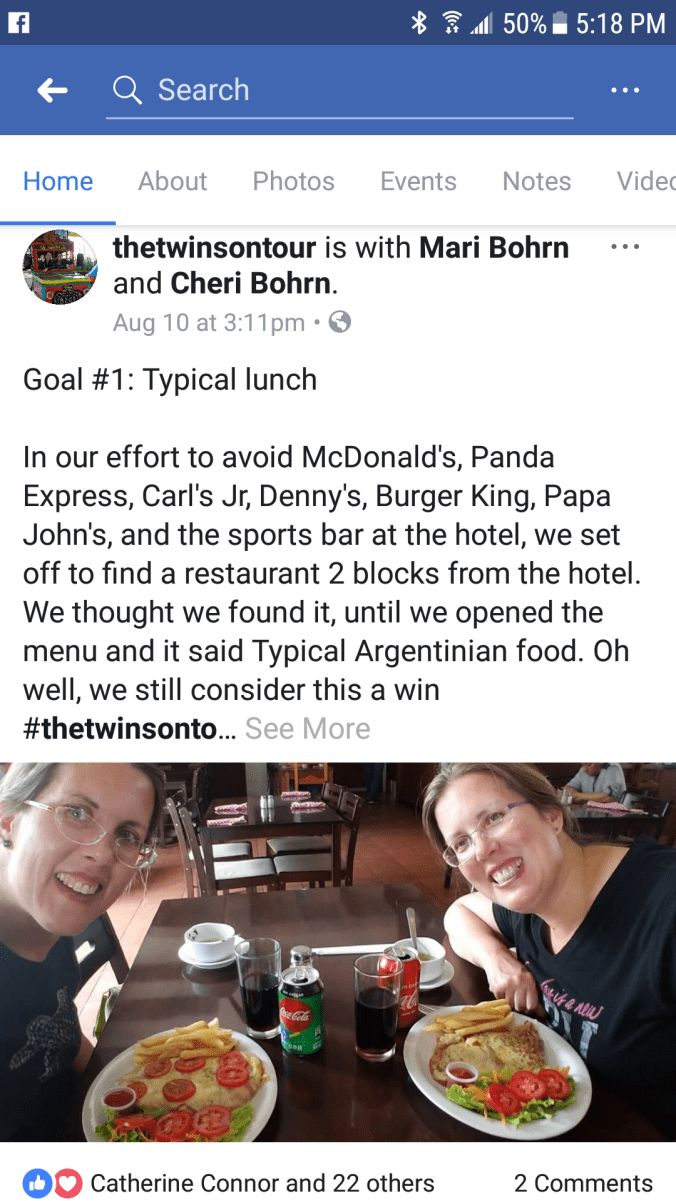This screenshot has height=1201, width=676.
Task: Tap the Bluetooth status icon
Action: (419, 23)
